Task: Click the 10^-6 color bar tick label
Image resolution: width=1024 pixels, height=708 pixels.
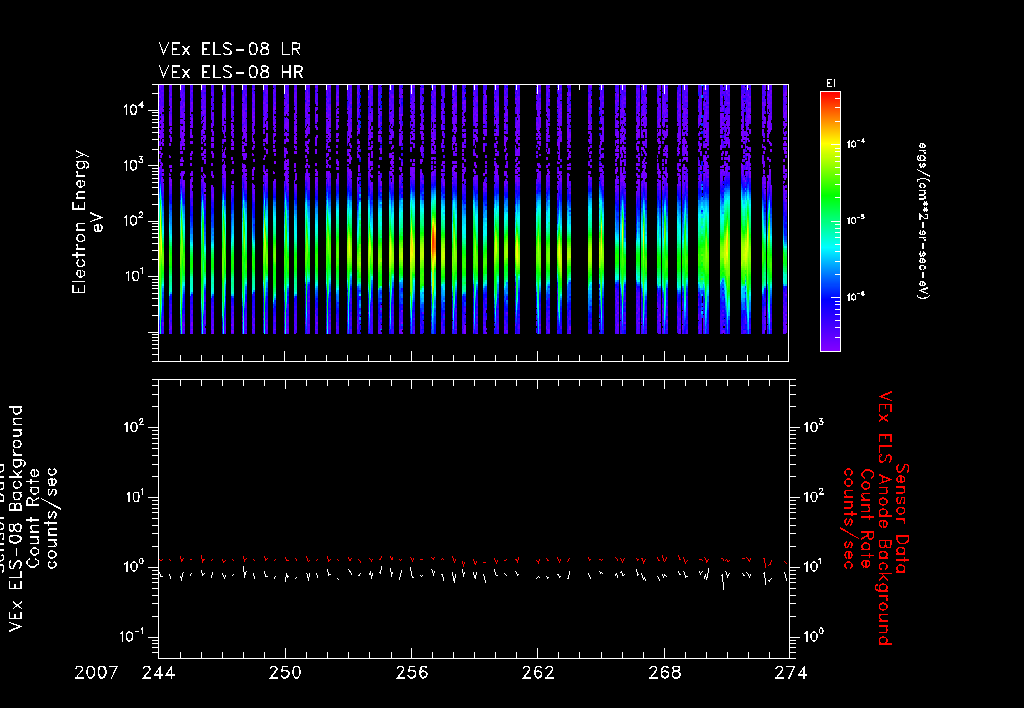Action: 856,297
